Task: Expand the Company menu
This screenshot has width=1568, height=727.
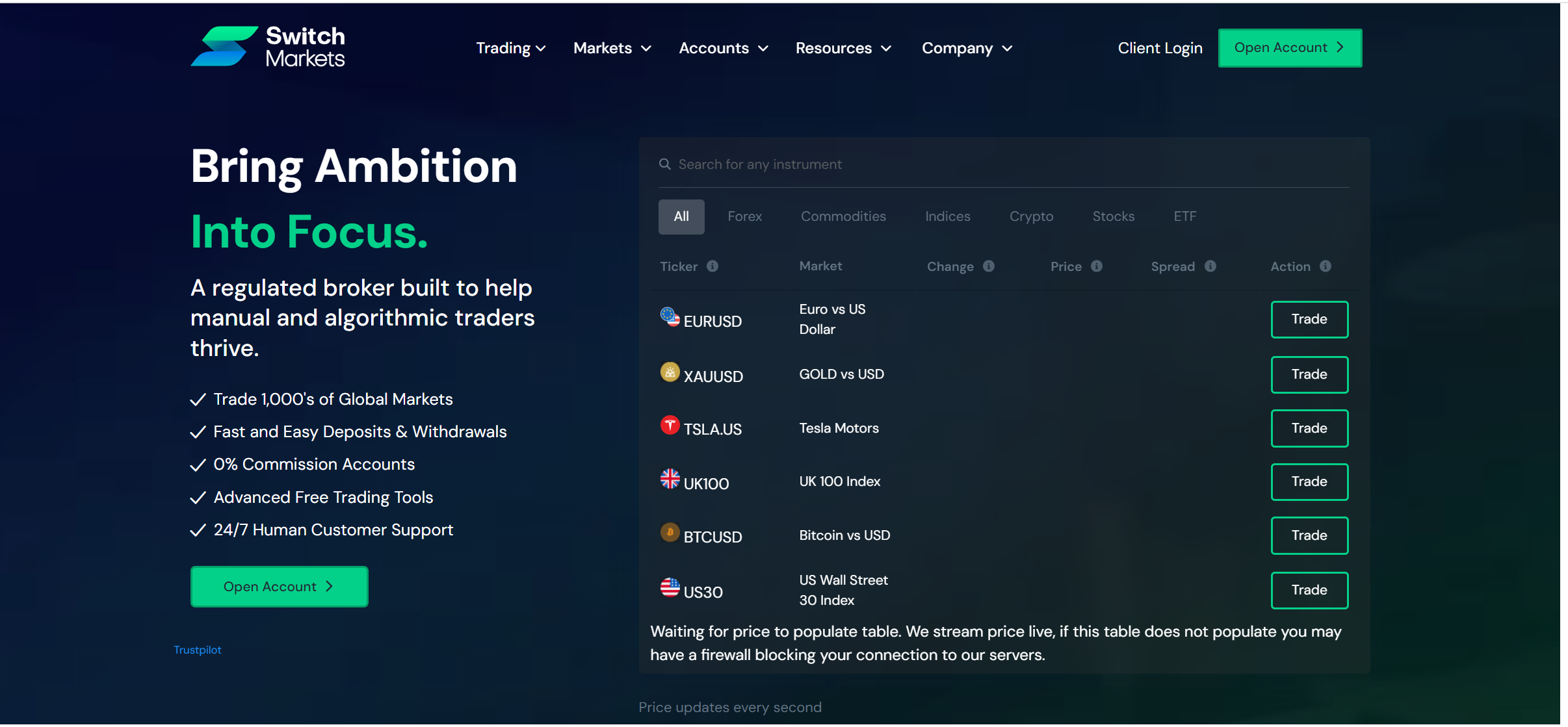Action: point(967,48)
